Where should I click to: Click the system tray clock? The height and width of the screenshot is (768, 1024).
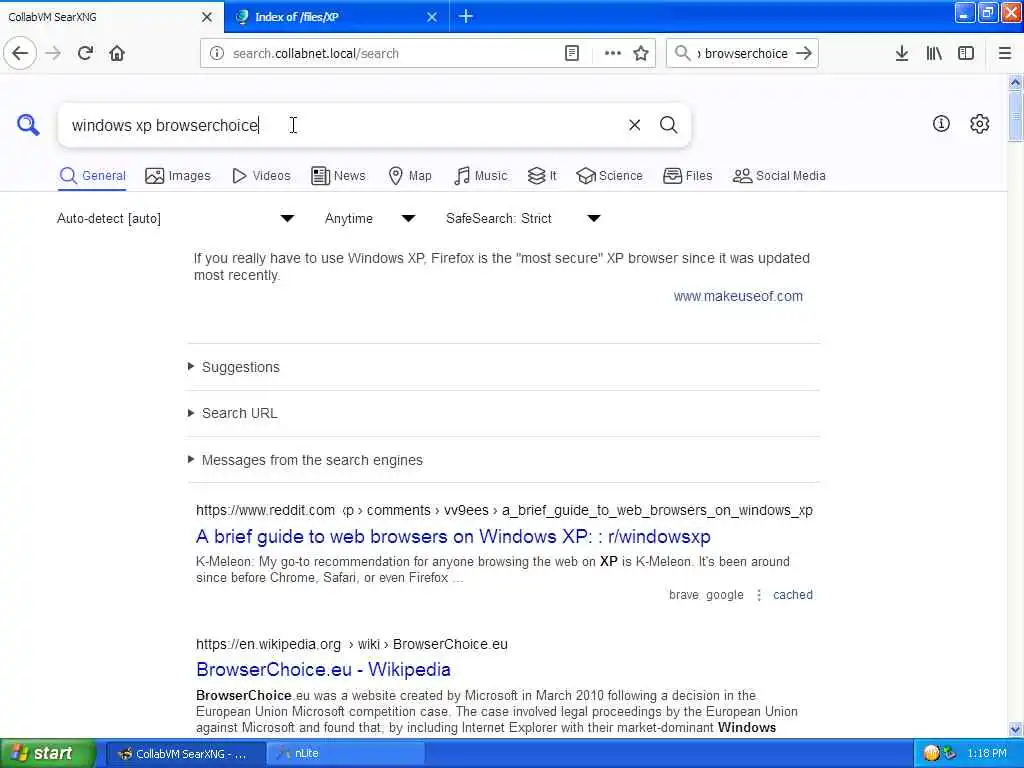(x=987, y=753)
